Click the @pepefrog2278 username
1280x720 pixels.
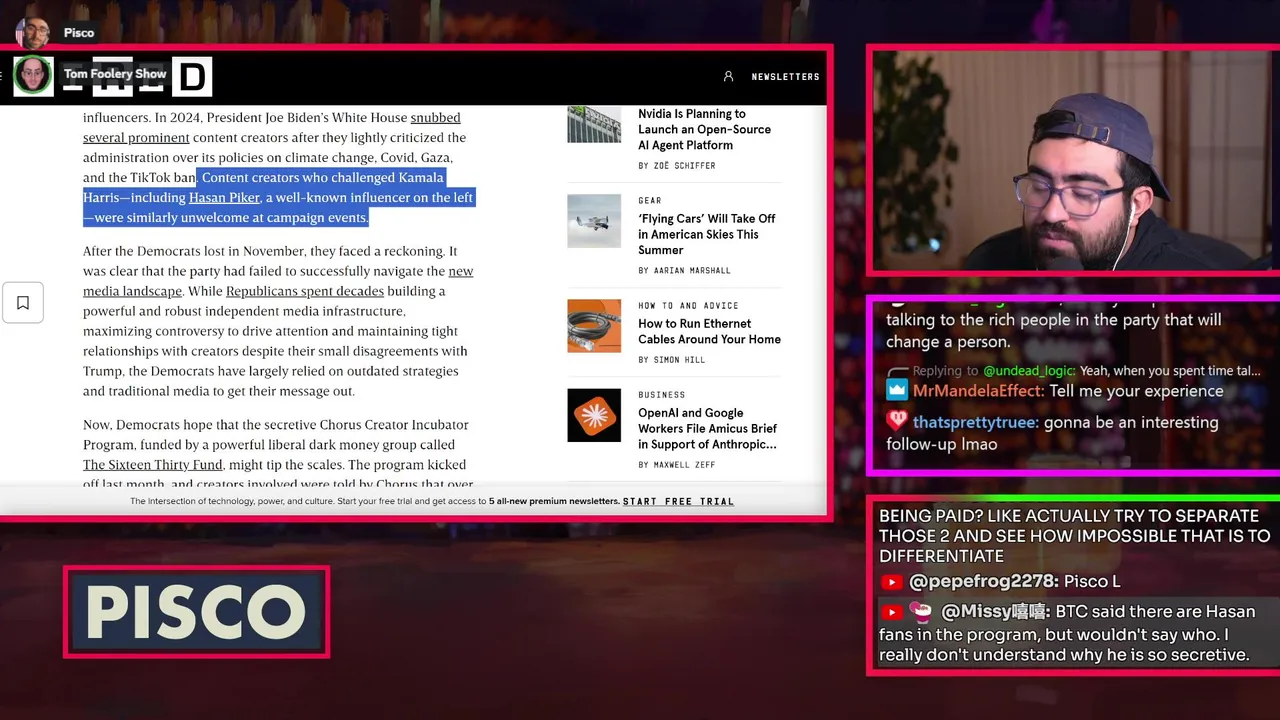[983, 581]
